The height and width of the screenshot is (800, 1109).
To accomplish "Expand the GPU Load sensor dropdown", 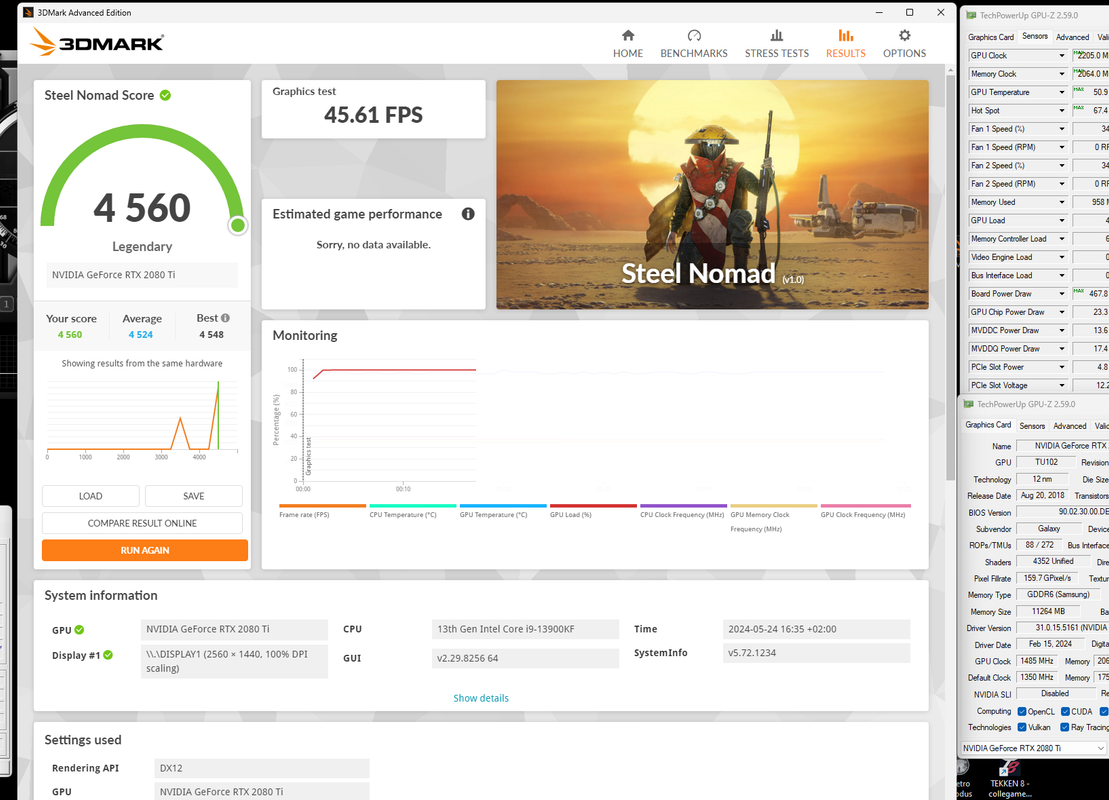I will click(1062, 221).
